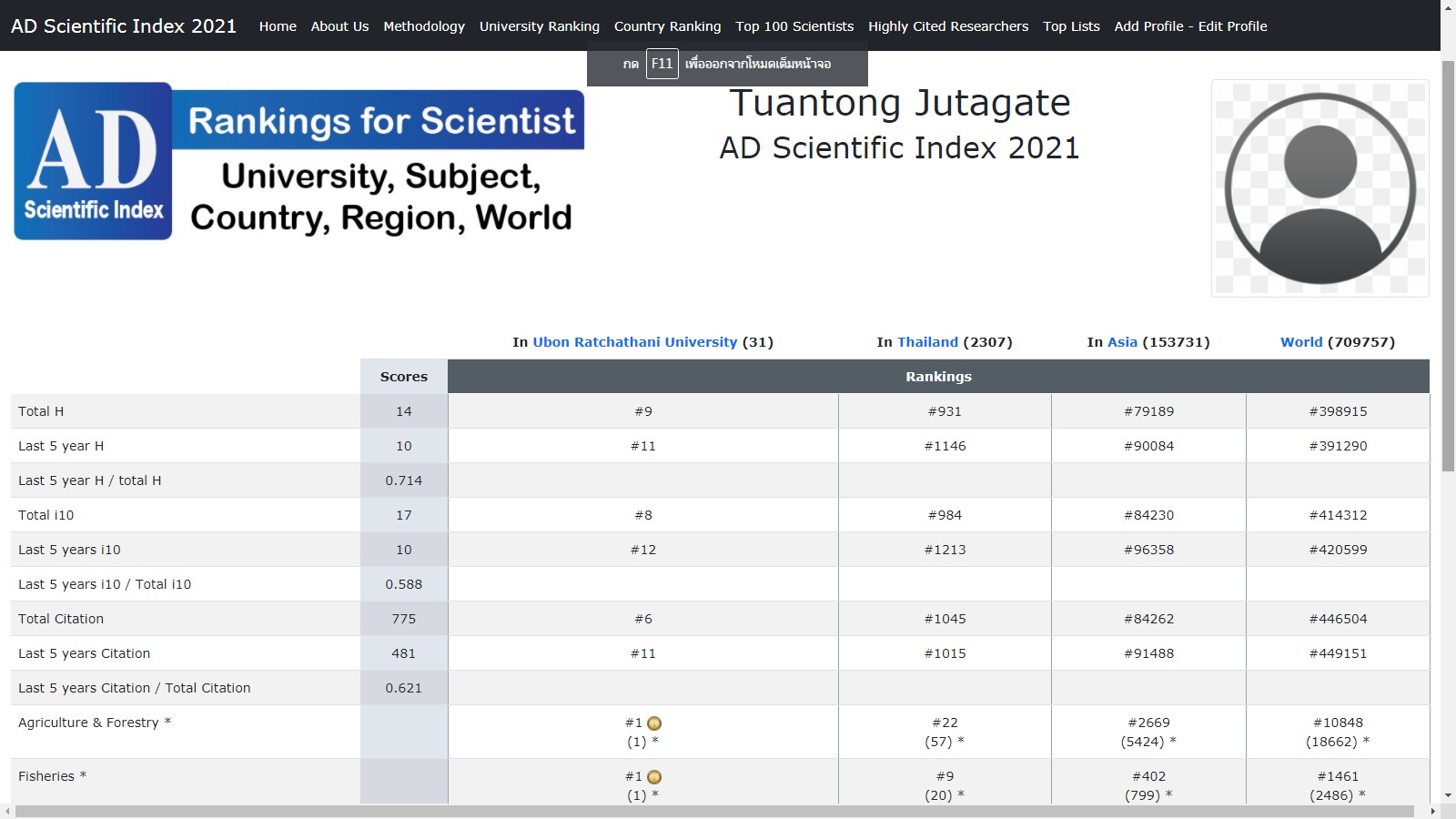Open the Thailand ranking link

pyautogui.click(x=927, y=342)
